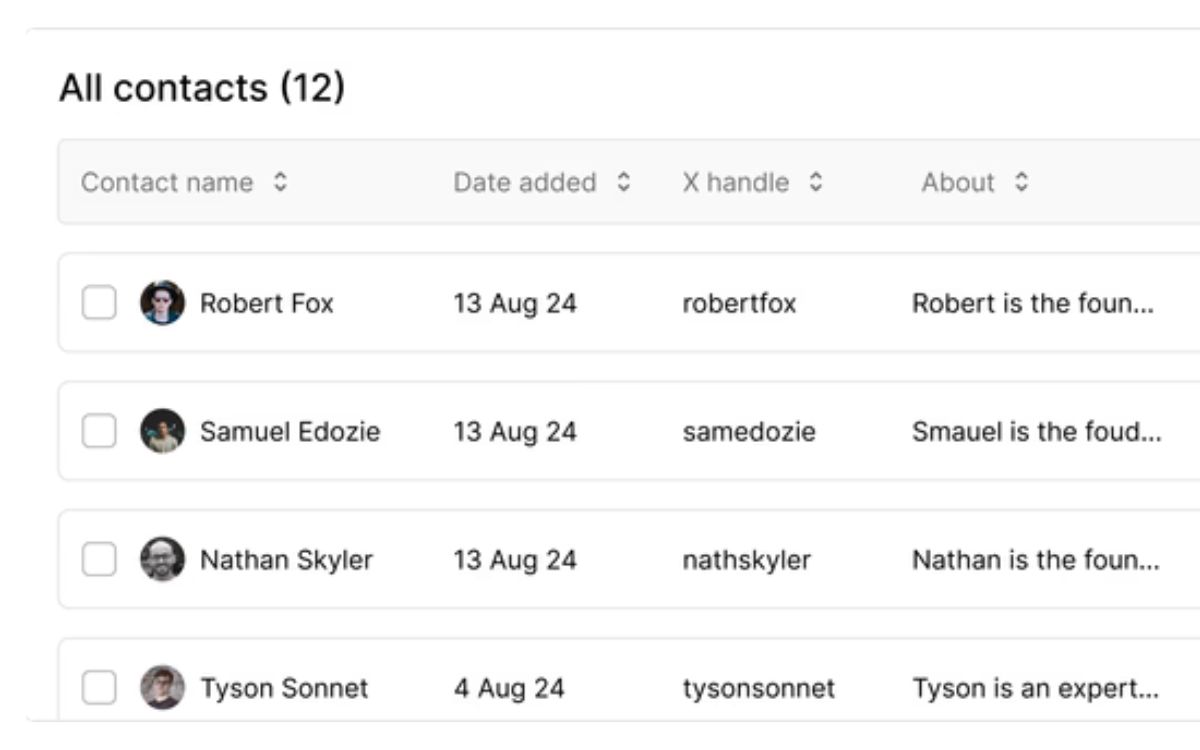Click the X handle sort arrows
1200x750 pixels.
(x=816, y=183)
